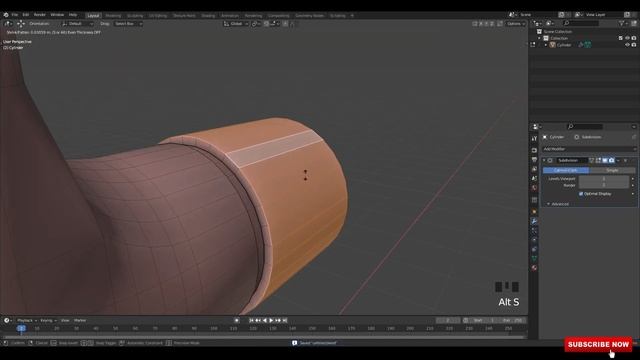The image size is (640, 360).
Task: Click the Cylinder modifier wrench icon in outliner
Action: [x=581, y=45]
